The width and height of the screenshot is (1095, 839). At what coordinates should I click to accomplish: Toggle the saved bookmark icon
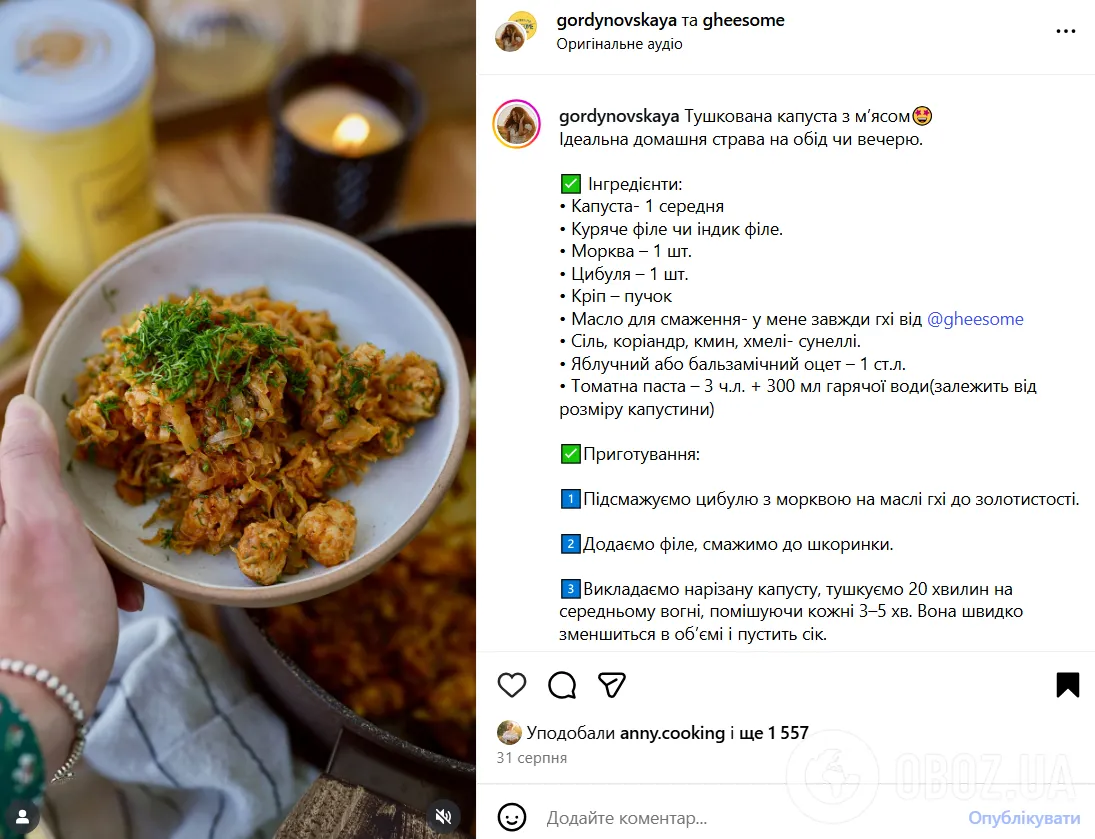(x=1068, y=685)
